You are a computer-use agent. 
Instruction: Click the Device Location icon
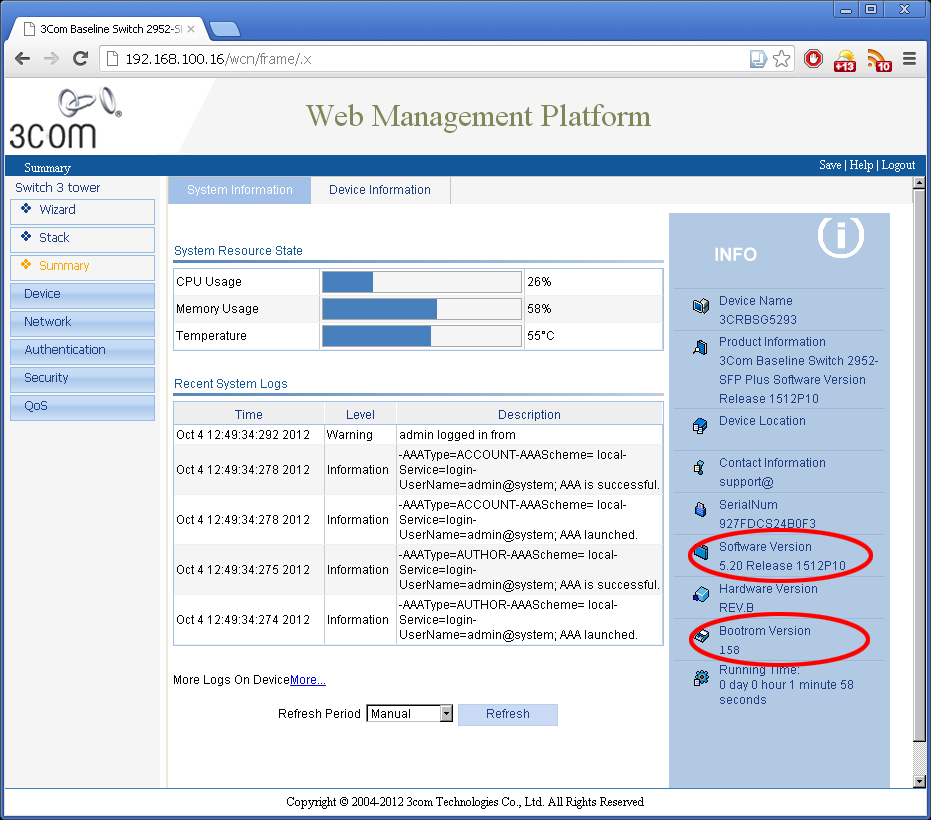click(700, 426)
